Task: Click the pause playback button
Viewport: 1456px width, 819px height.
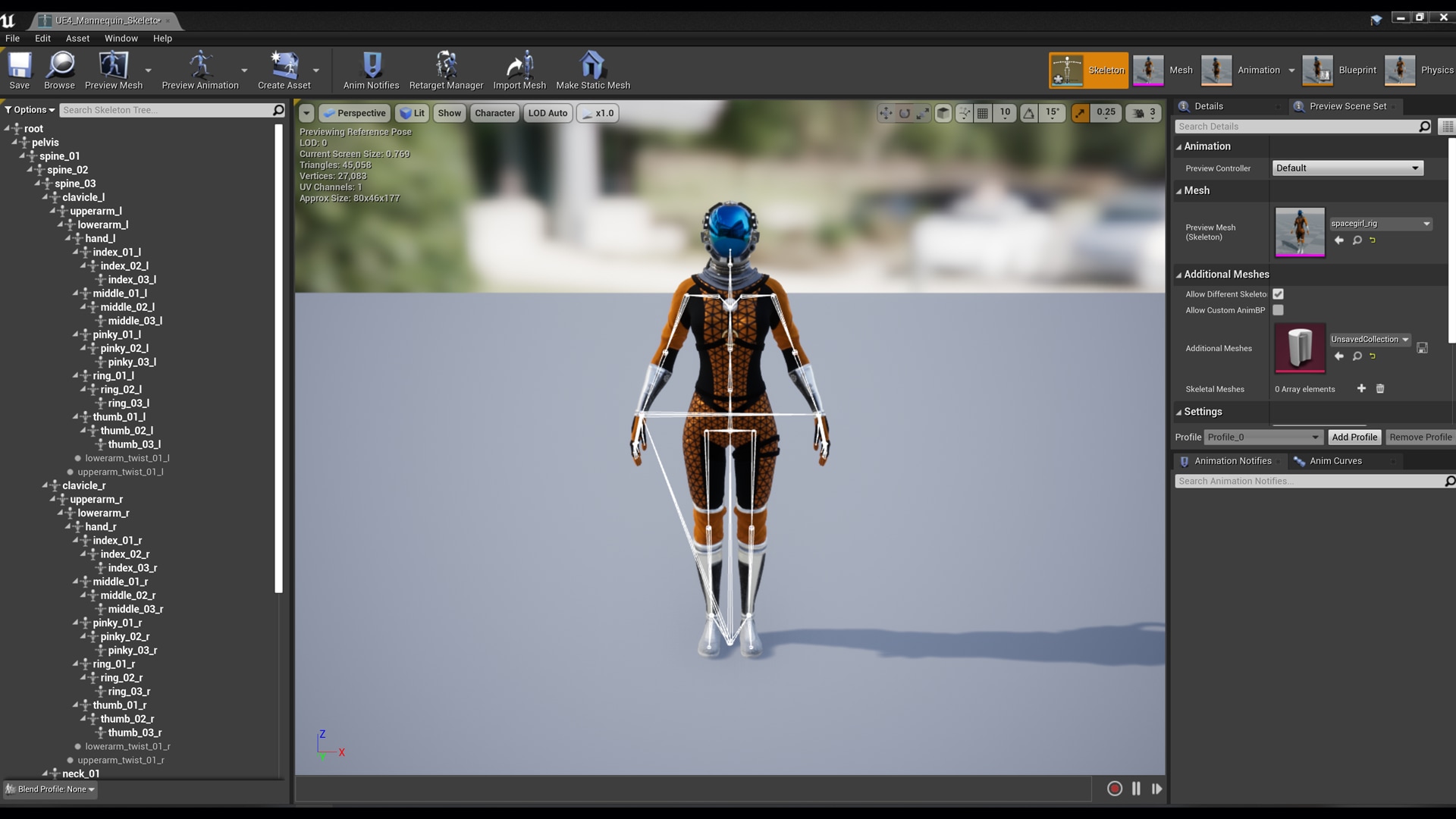Action: [x=1136, y=789]
